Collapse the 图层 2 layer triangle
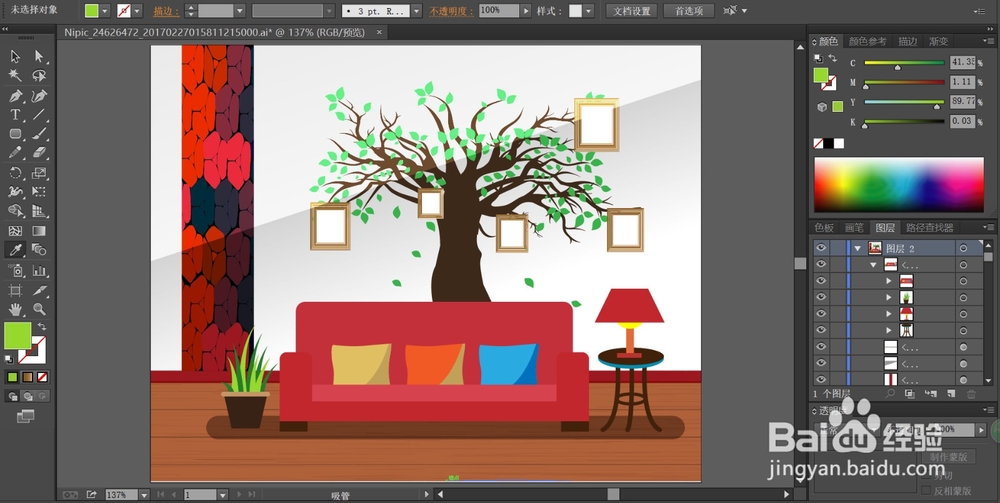1000x503 pixels. coord(858,248)
